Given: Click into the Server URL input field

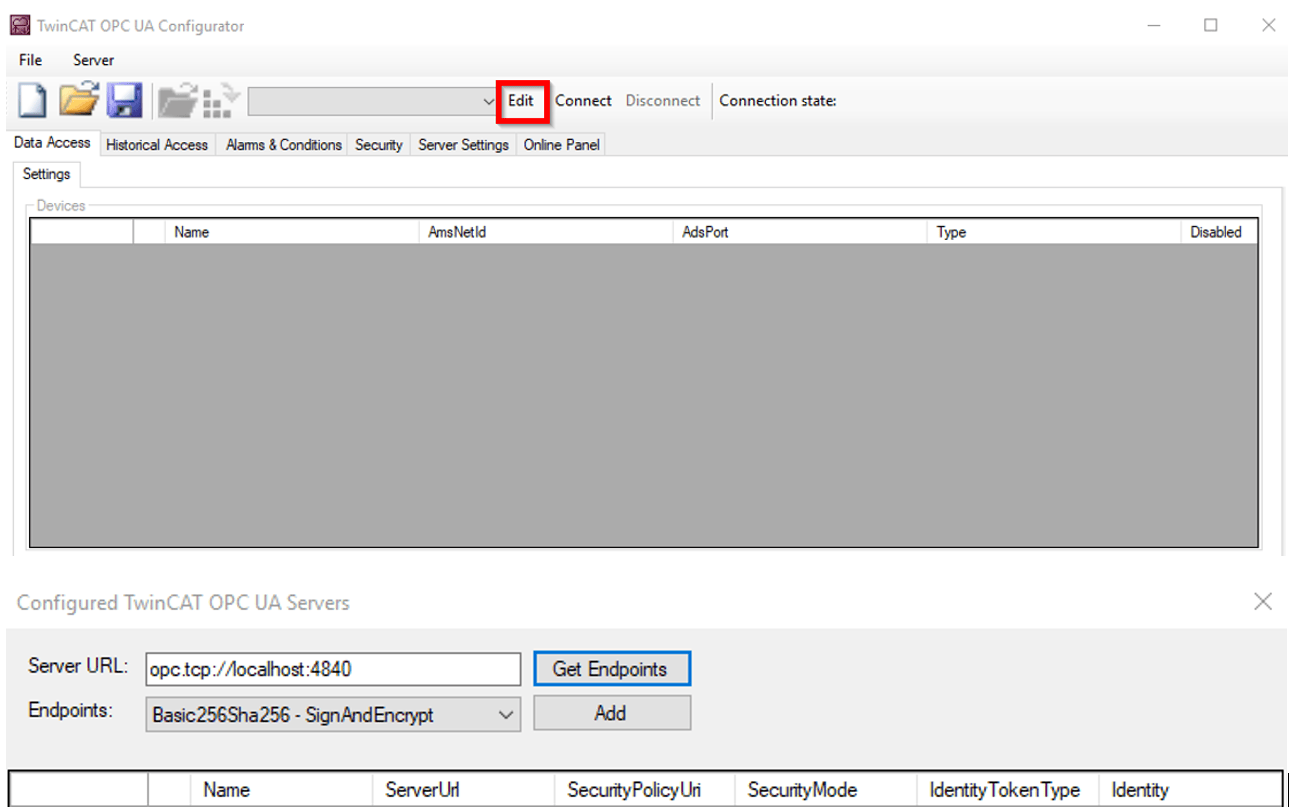Looking at the screenshot, I should [x=333, y=669].
